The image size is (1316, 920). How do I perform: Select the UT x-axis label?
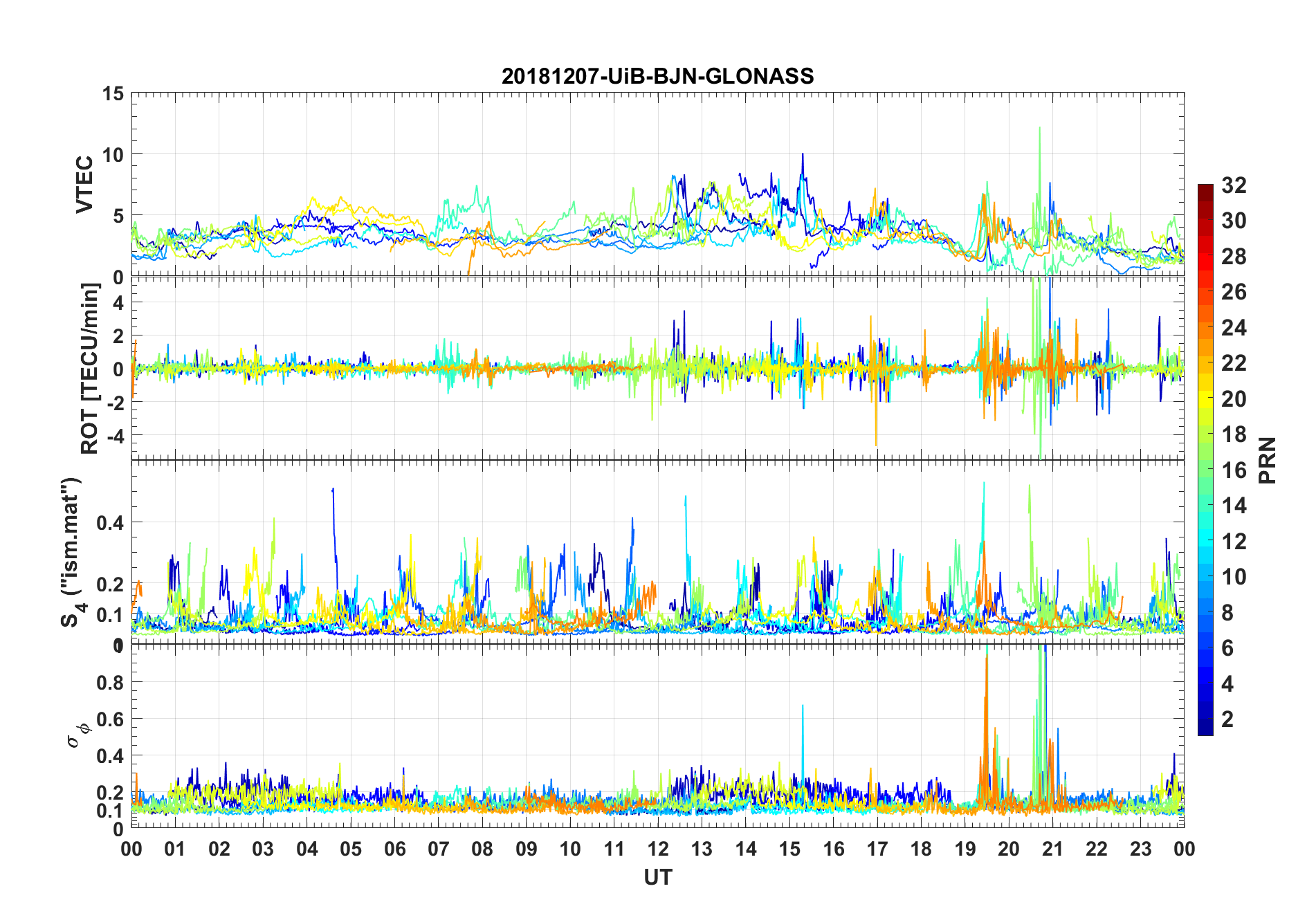[657, 877]
